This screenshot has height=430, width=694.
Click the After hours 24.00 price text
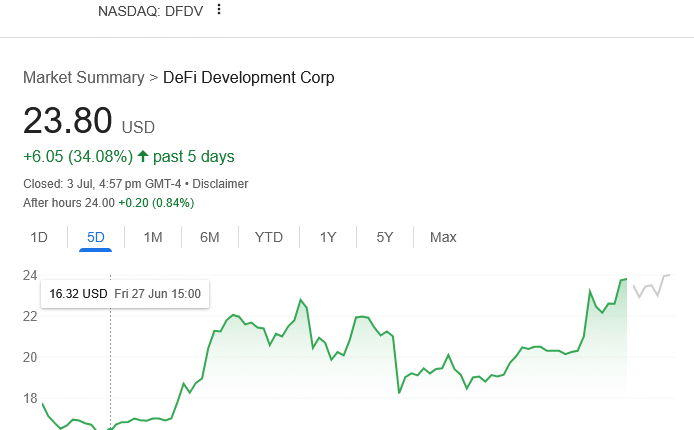coord(69,202)
